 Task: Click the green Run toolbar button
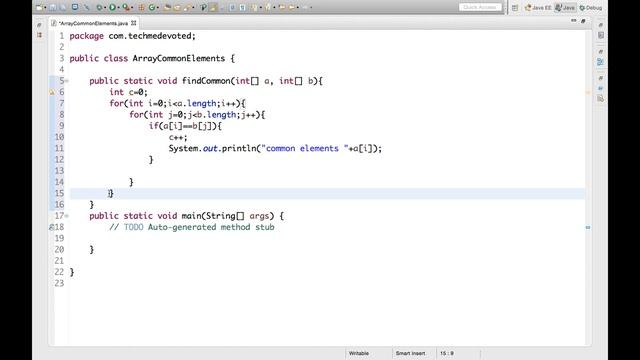[x=112, y=7]
